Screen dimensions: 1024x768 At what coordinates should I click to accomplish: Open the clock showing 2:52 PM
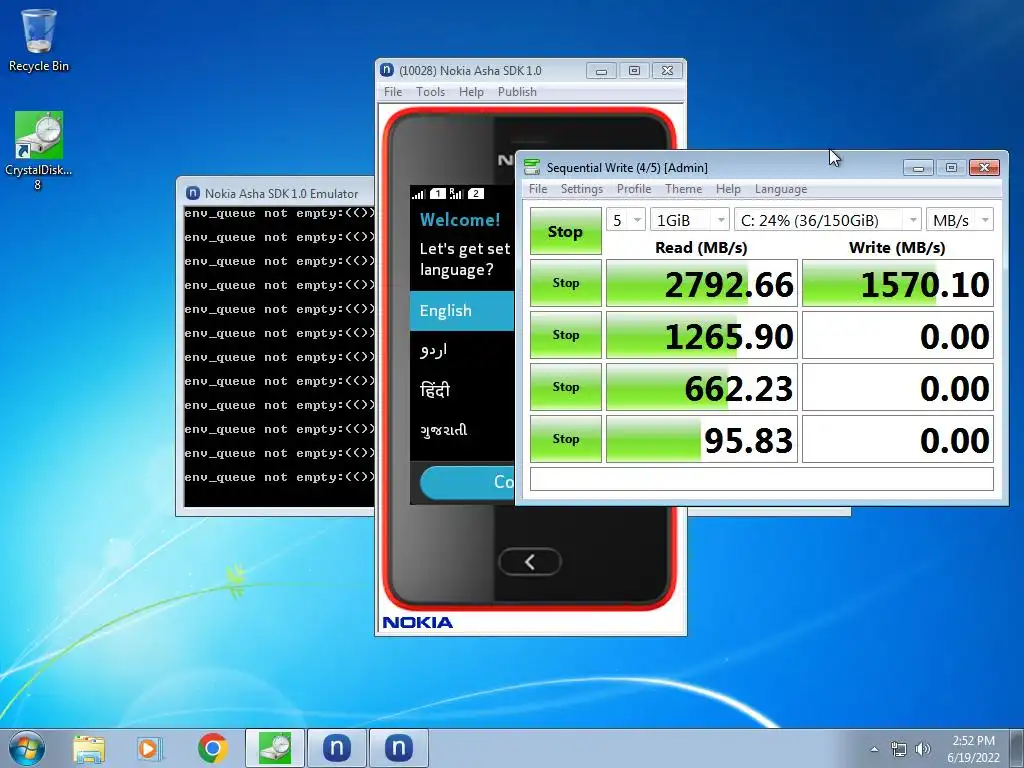pos(973,749)
